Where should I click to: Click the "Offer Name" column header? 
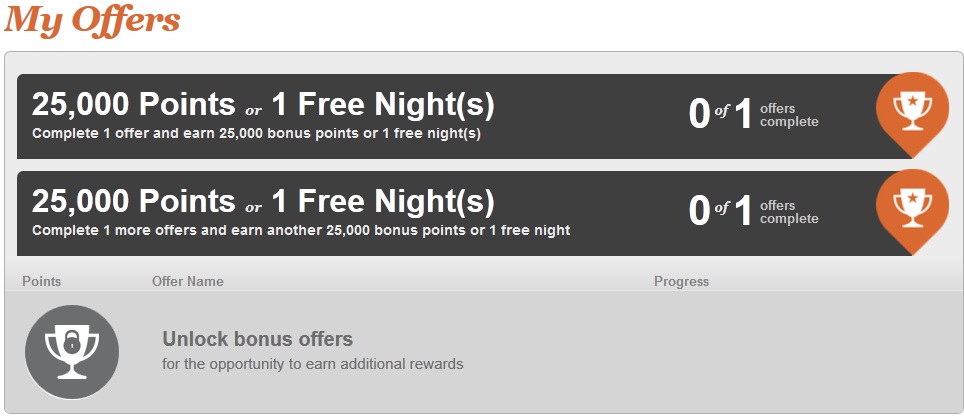(188, 281)
